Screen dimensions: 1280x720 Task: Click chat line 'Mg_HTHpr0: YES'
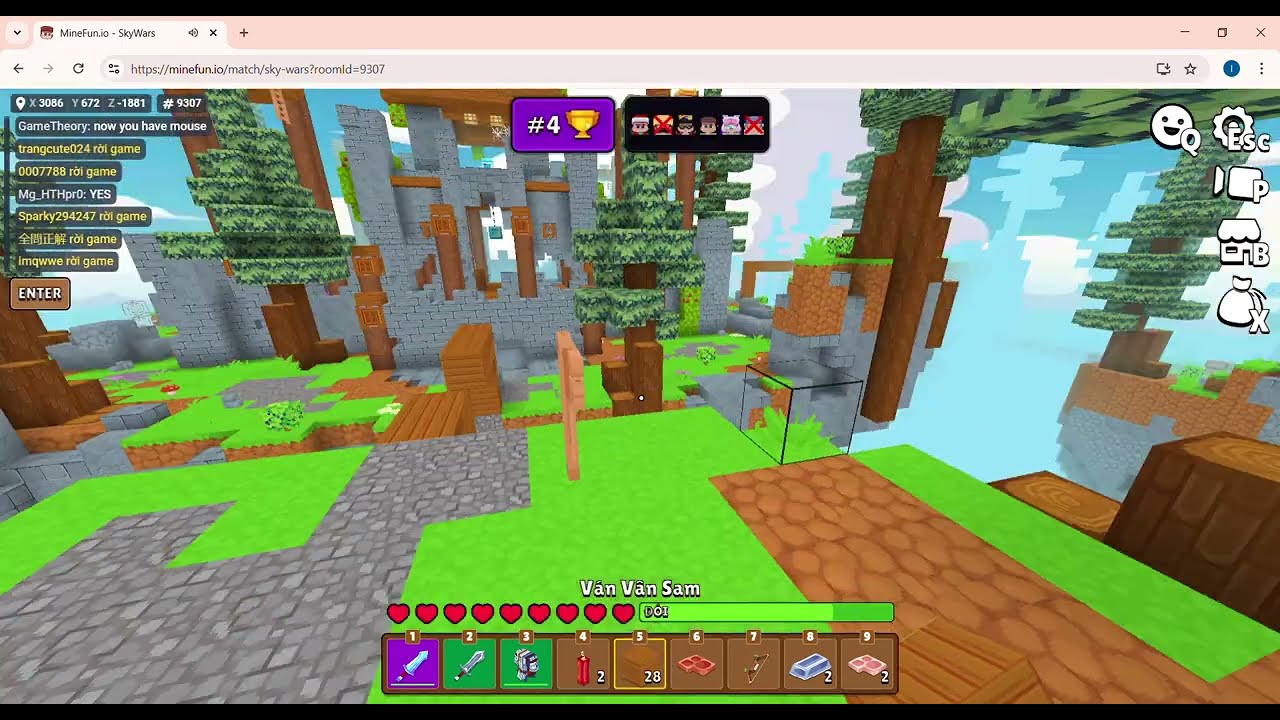pyautogui.click(x=65, y=194)
